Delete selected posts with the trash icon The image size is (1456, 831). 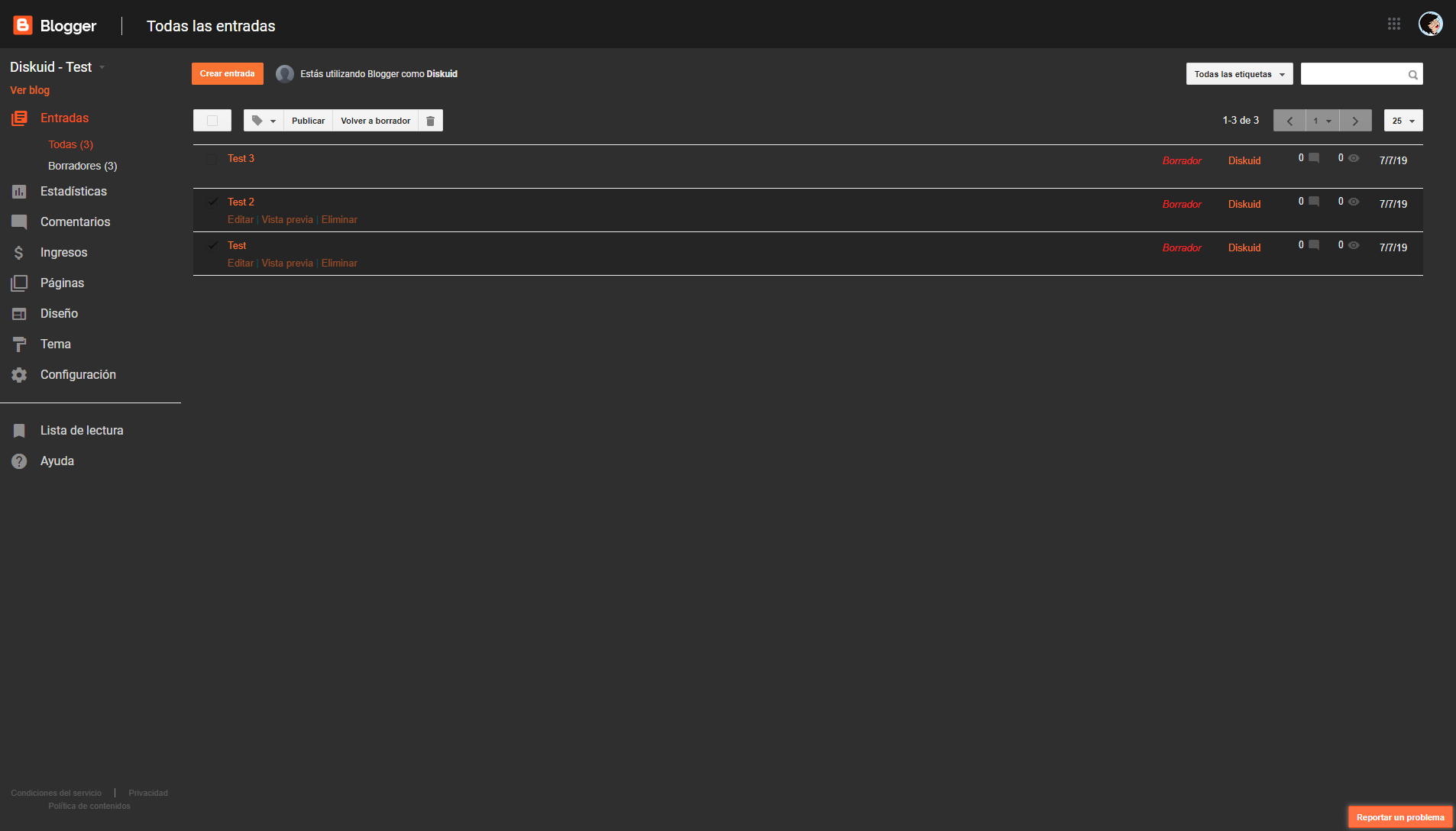tap(430, 120)
